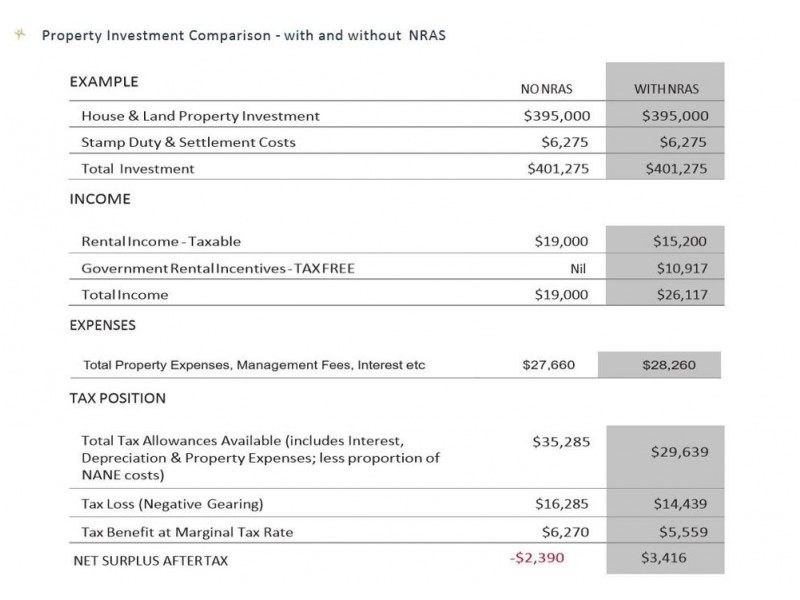Click the Rental Income - Taxable row label
This screenshot has height=600, width=800.
[161, 241]
